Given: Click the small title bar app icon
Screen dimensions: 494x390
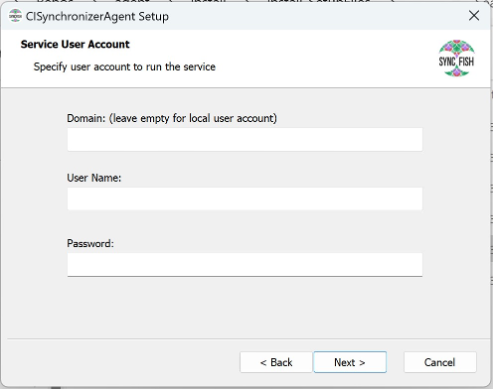Looking at the screenshot, I should (x=15, y=16).
